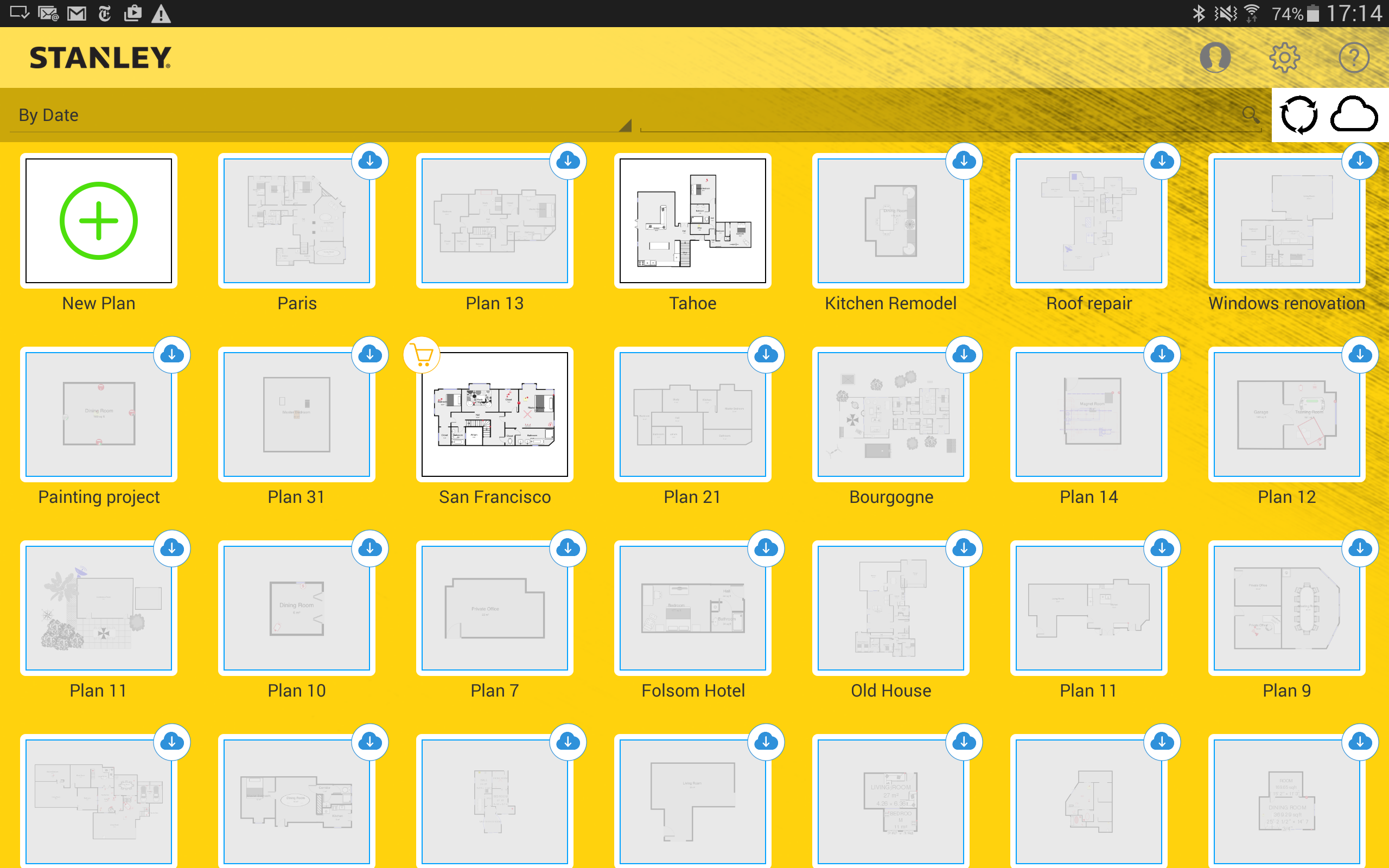
Task: Open the Plan 12 thumbnail
Action: [1287, 414]
